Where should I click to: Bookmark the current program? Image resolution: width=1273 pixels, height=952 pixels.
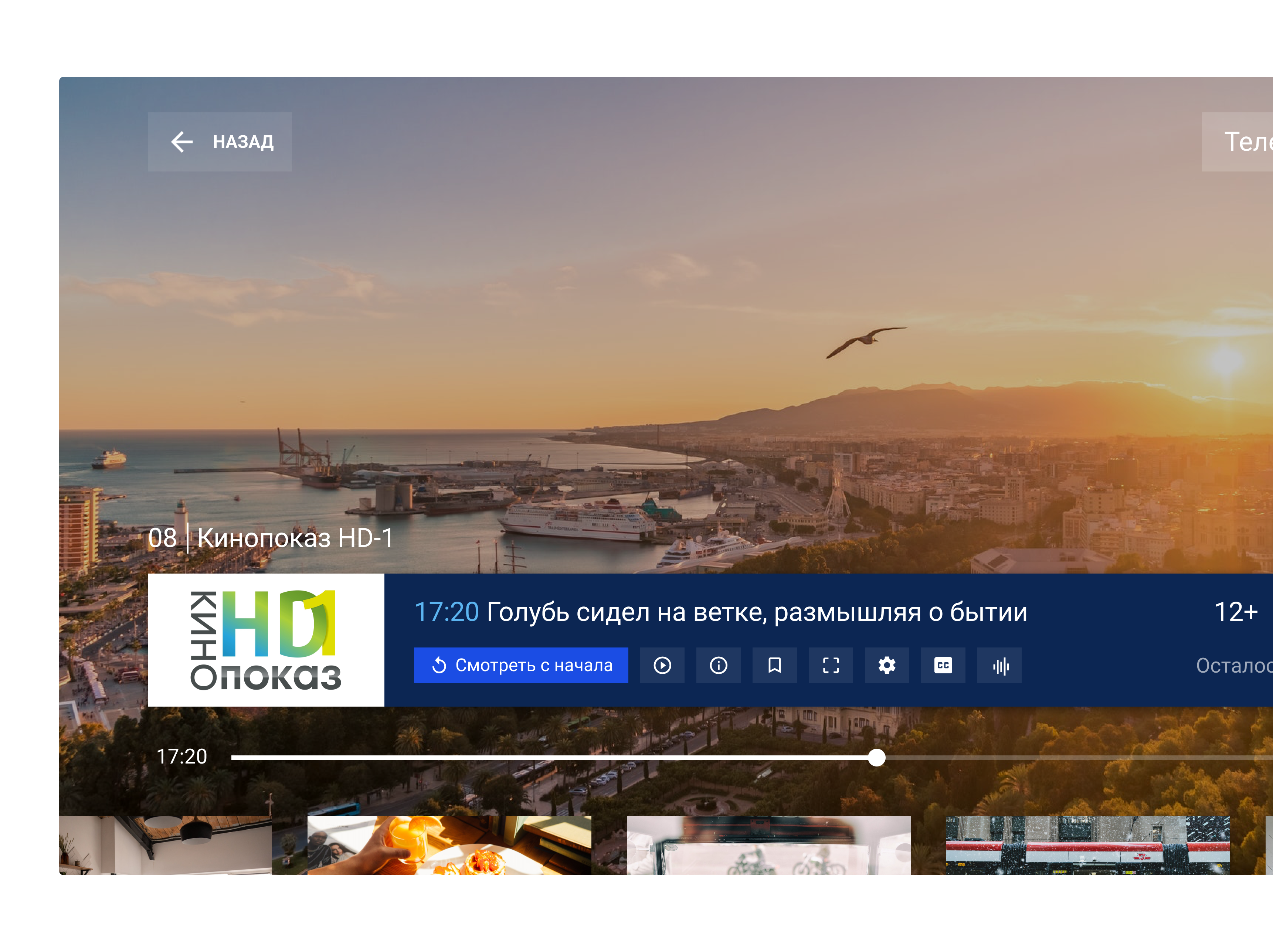[x=775, y=666]
